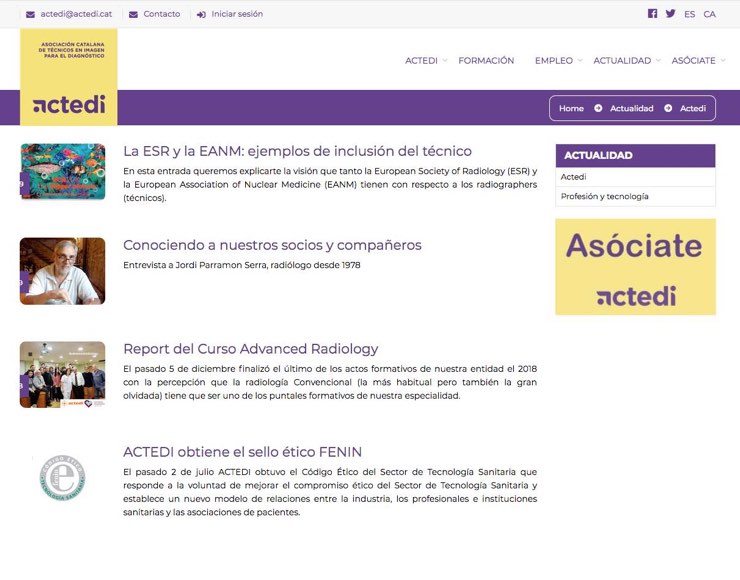Click Jordi Parramon photo thumbnail

pyautogui.click(x=63, y=271)
